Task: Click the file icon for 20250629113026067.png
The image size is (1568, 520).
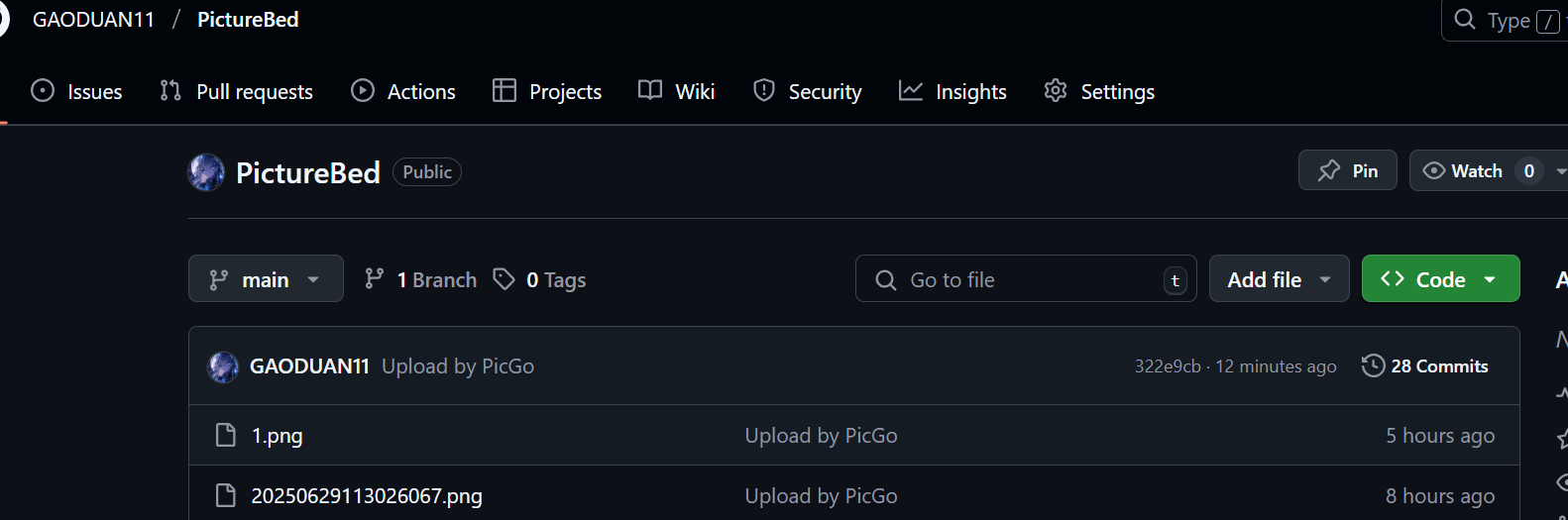Action: point(226,495)
